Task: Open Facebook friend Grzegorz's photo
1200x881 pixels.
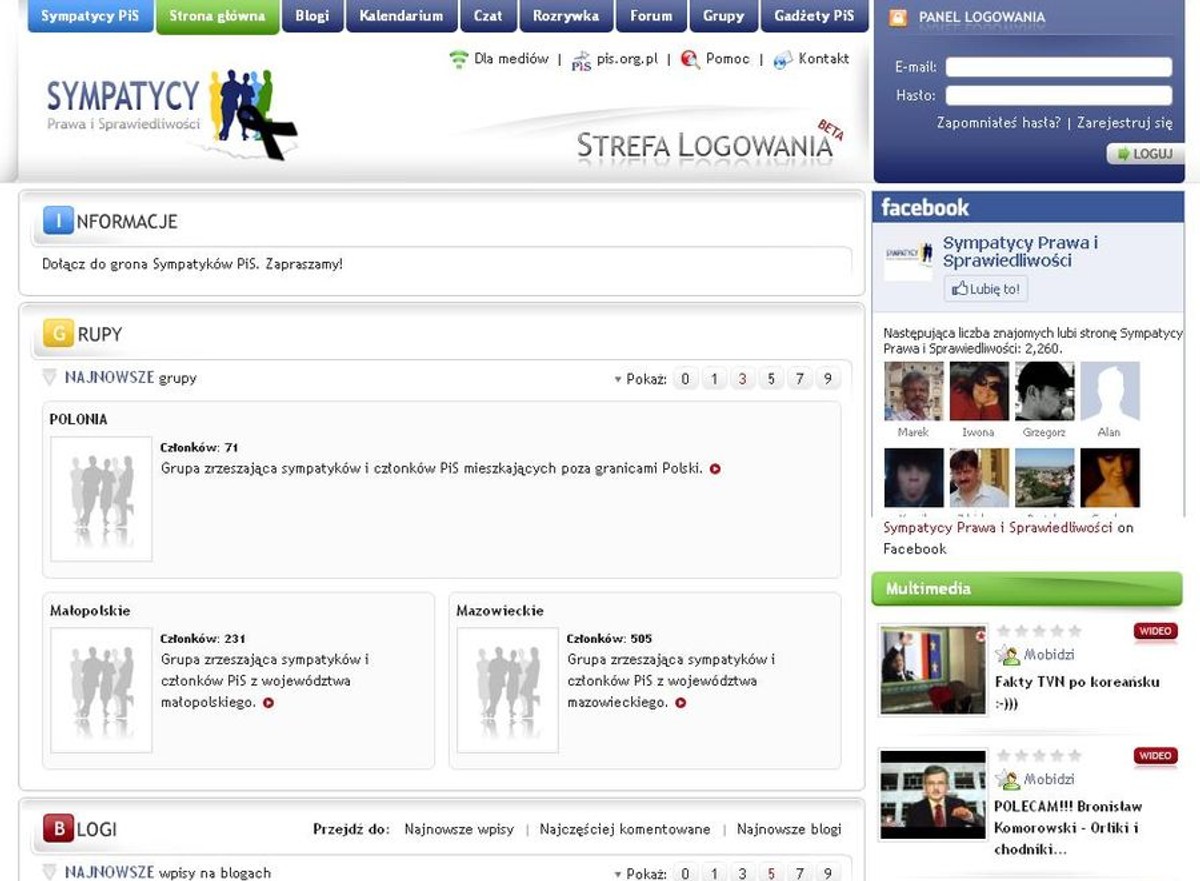Action: tap(1045, 391)
